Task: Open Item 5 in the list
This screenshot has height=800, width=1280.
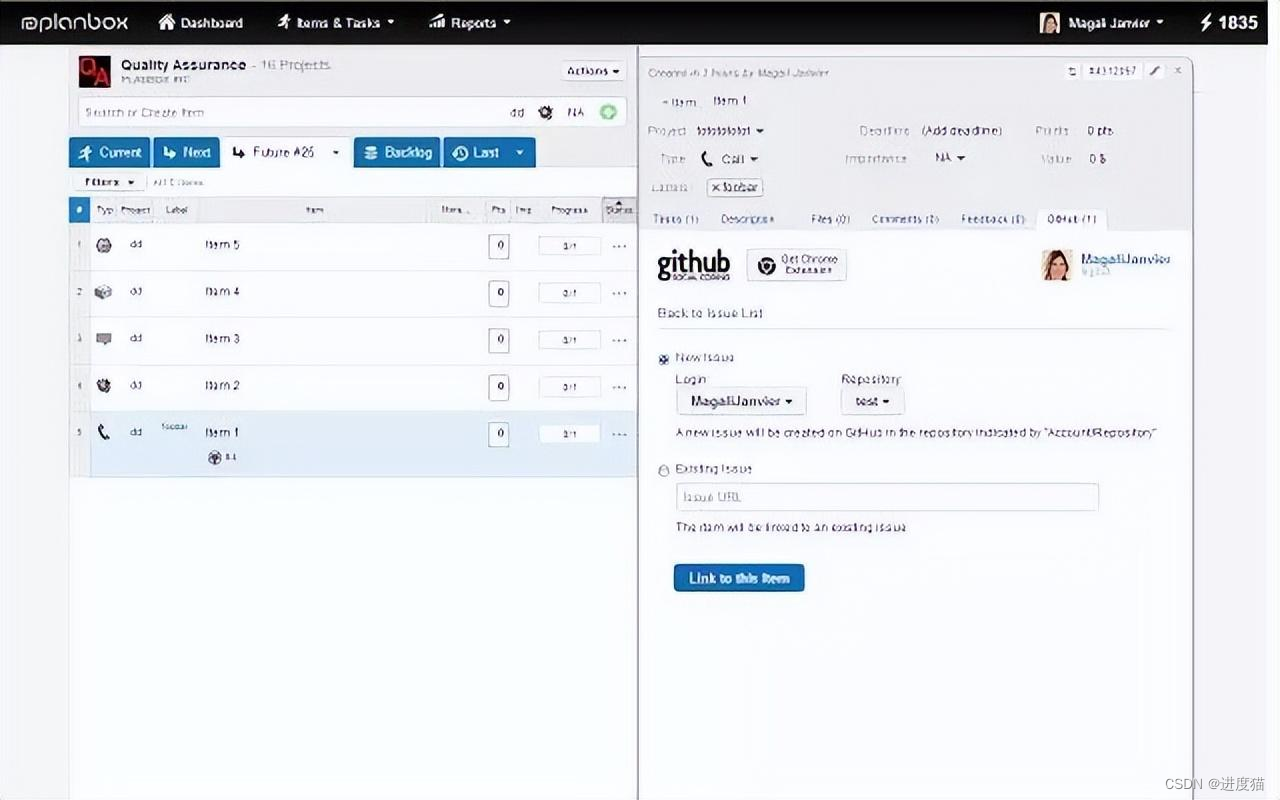Action: pyautogui.click(x=222, y=245)
